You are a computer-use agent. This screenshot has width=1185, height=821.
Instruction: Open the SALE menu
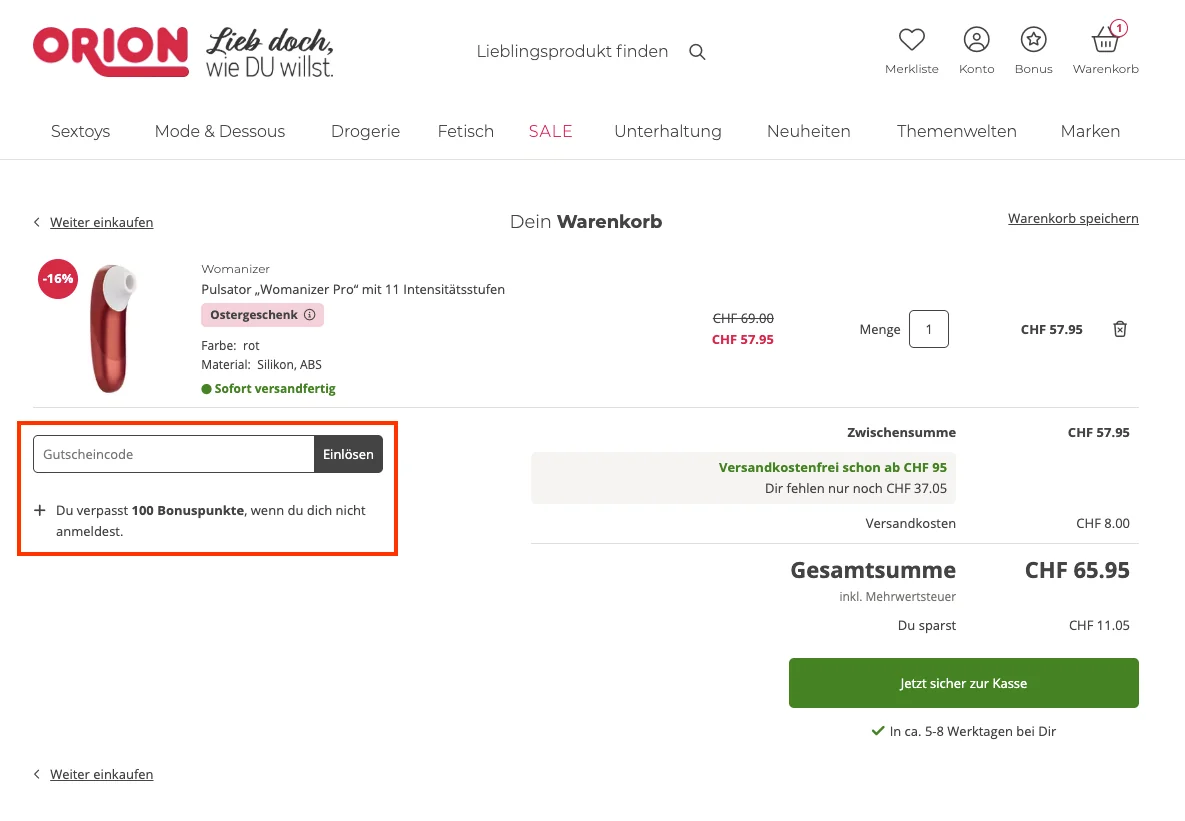coord(550,131)
